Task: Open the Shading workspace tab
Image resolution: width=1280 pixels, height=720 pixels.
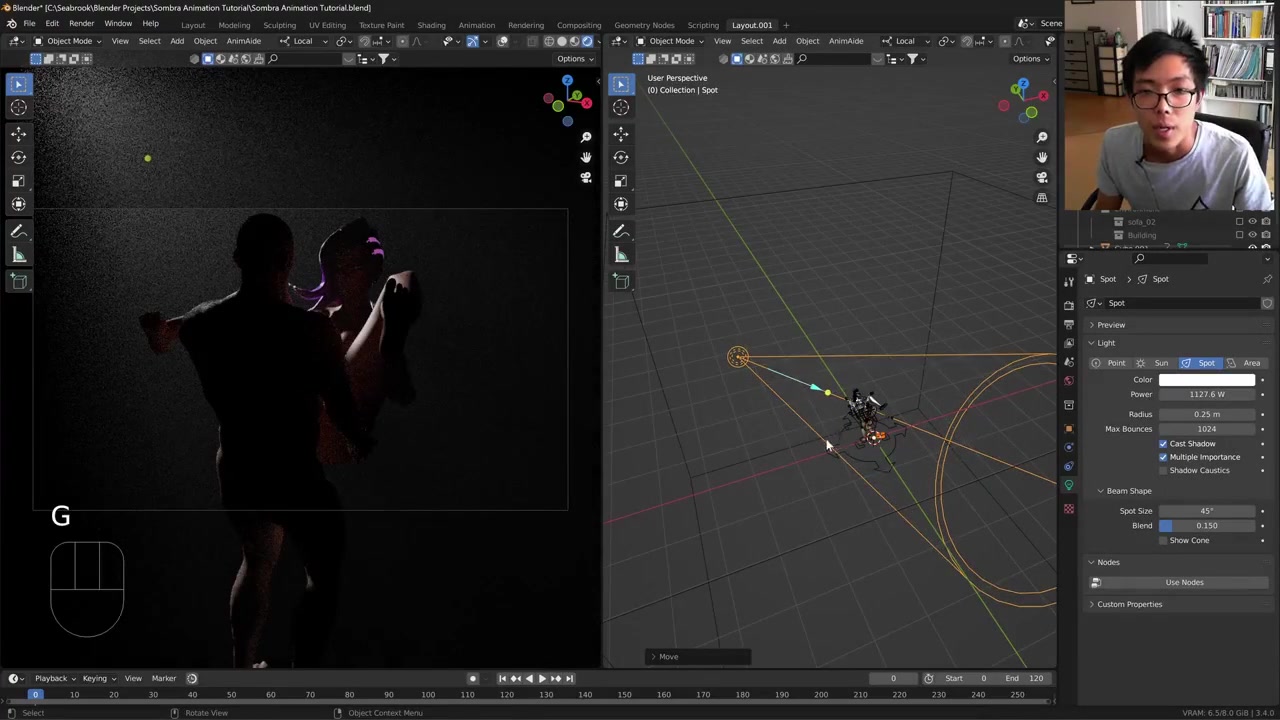Action: [x=431, y=25]
